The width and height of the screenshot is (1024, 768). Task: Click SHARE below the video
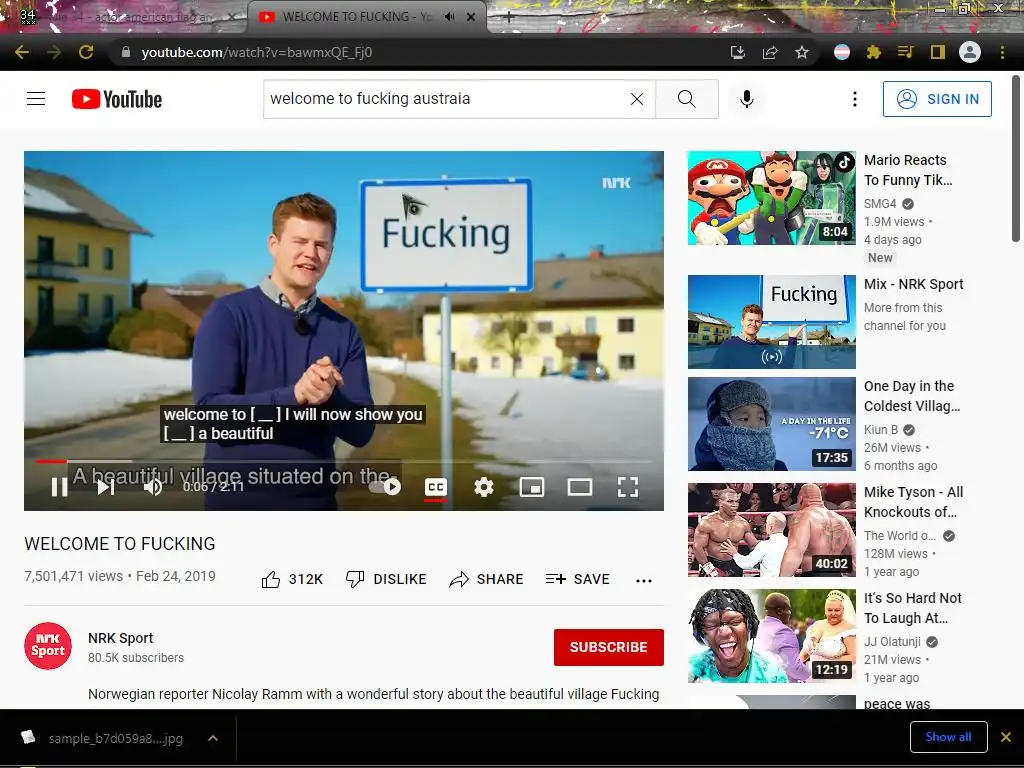coord(487,579)
